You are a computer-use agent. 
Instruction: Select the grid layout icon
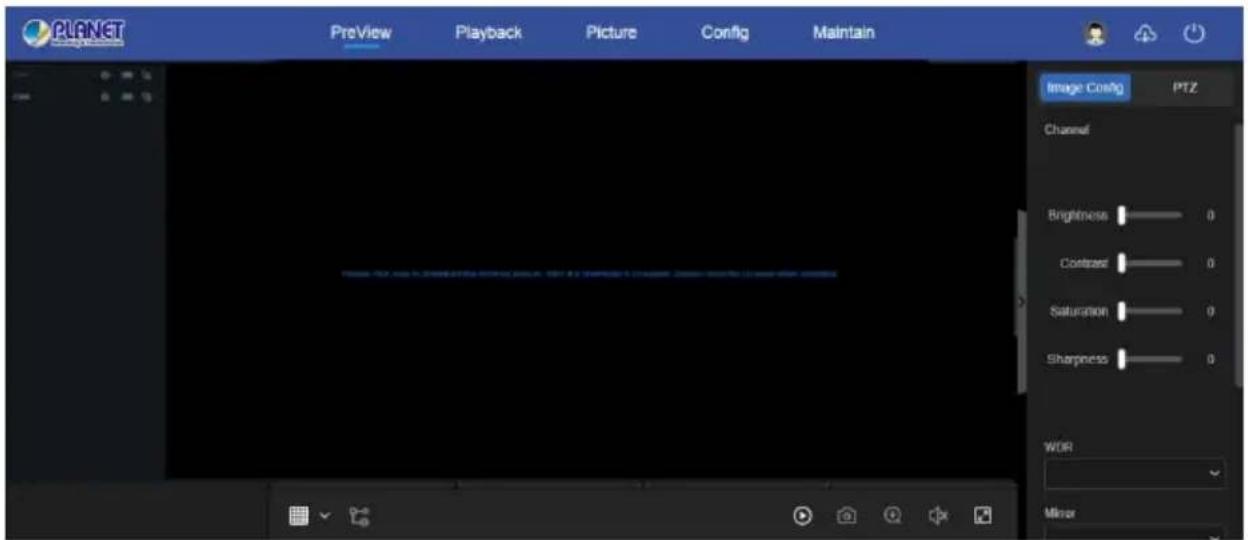(299, 515)
